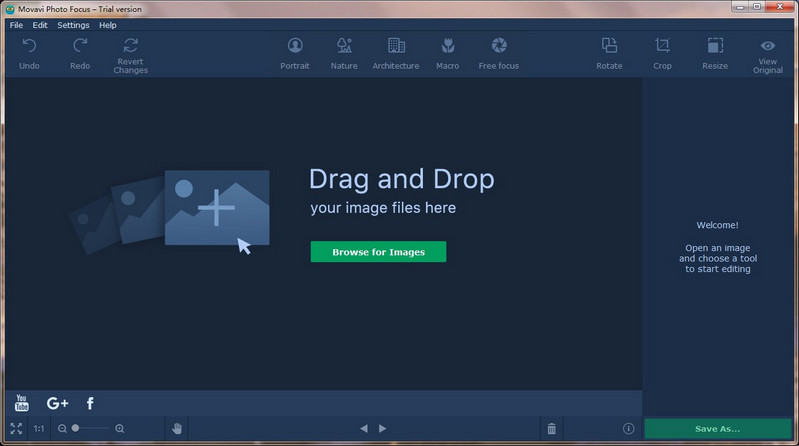The height and width of the screenshot is (446, 799).
Task: Click the fit-to-screen expand icon
Action: 16,429
